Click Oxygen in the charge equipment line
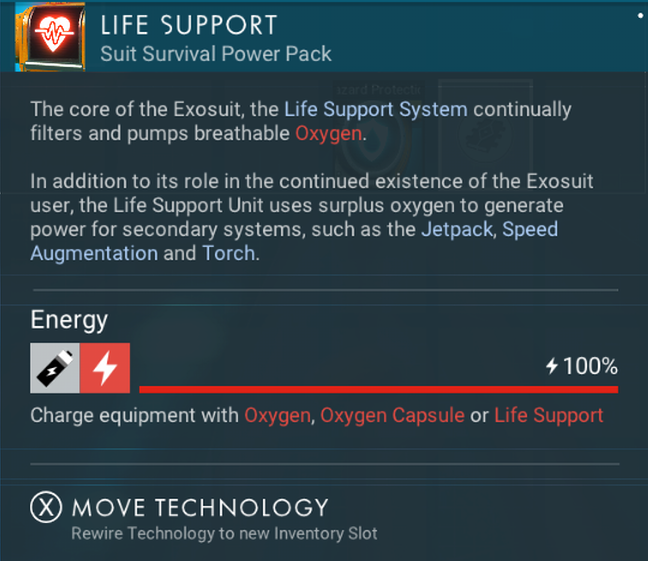The image size is (648, 561). (x=277, y=415)
